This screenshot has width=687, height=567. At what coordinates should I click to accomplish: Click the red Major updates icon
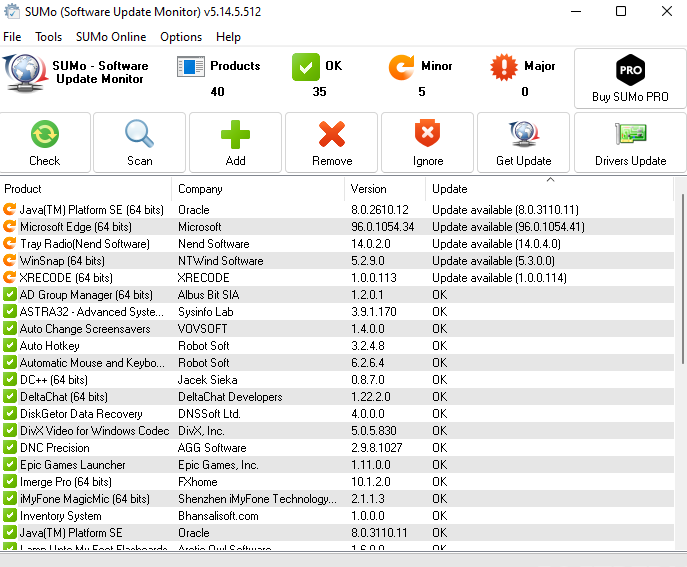[x=504, y=67]
